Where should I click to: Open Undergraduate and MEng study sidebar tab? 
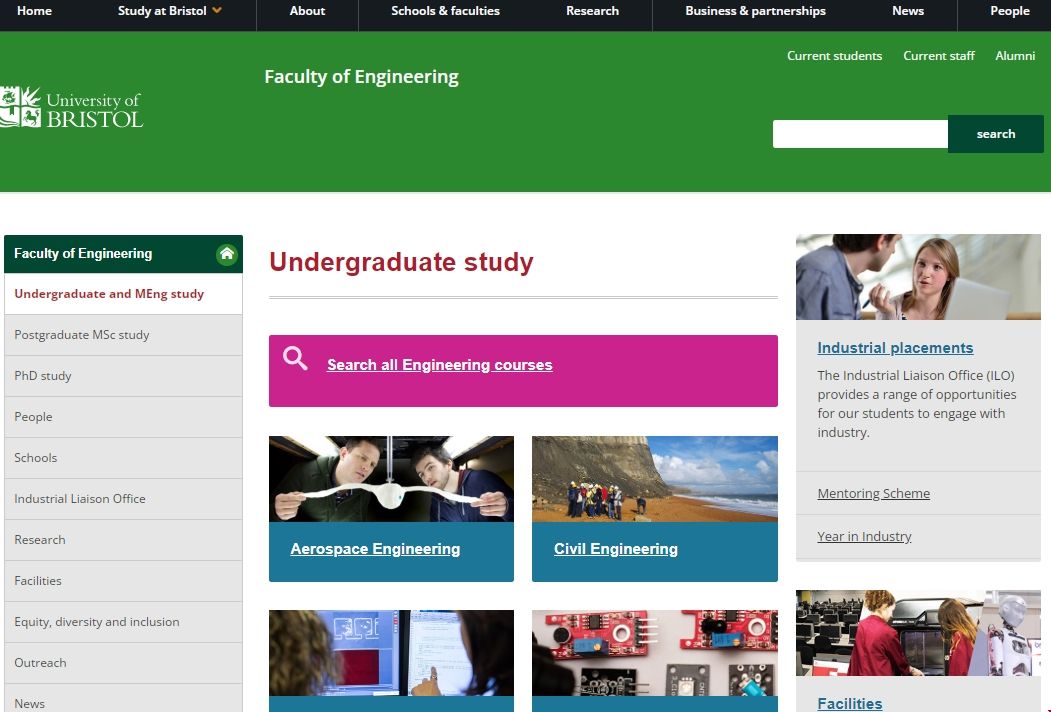click(x=107, y=293)
